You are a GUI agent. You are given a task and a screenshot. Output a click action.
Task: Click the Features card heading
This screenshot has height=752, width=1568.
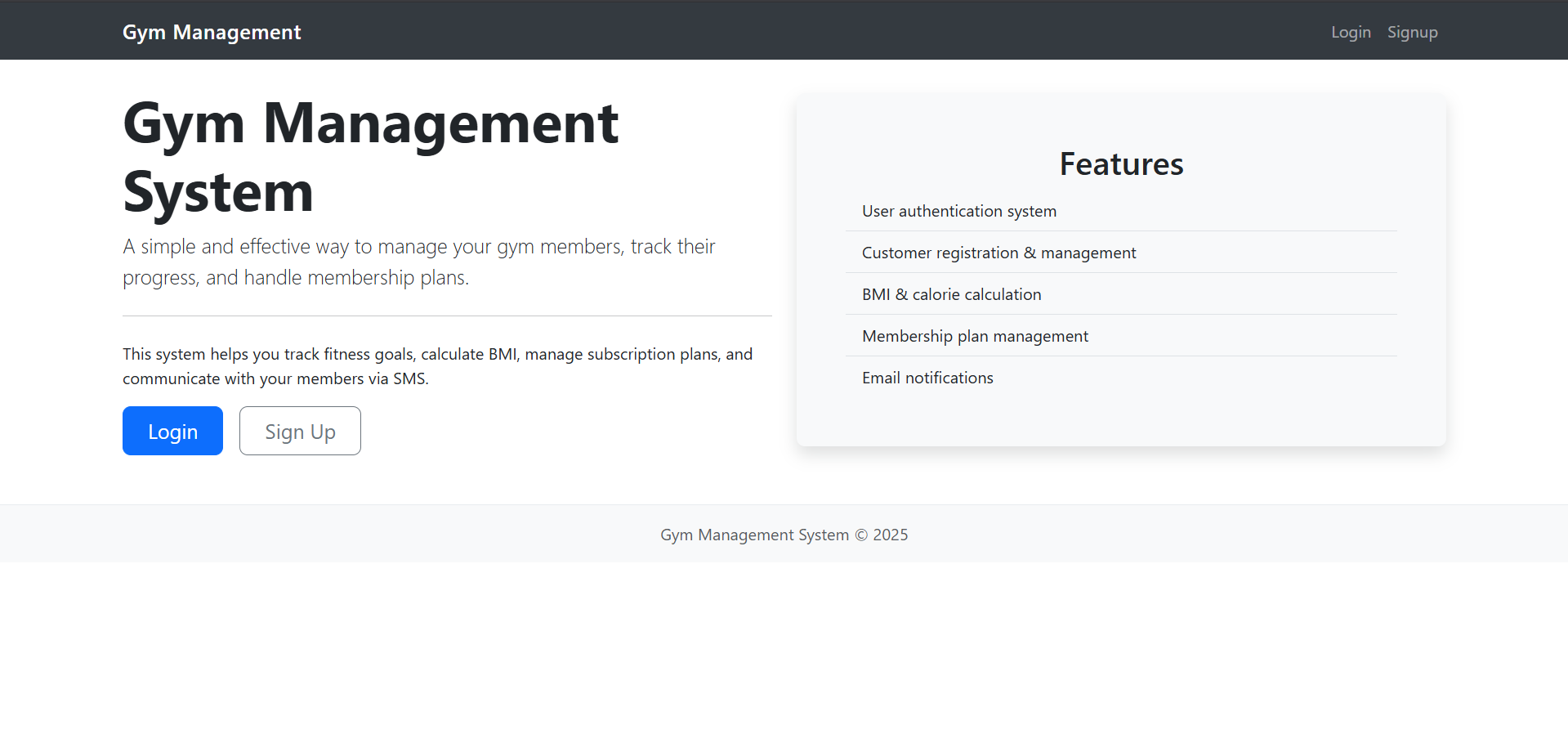pos(1121,164)
